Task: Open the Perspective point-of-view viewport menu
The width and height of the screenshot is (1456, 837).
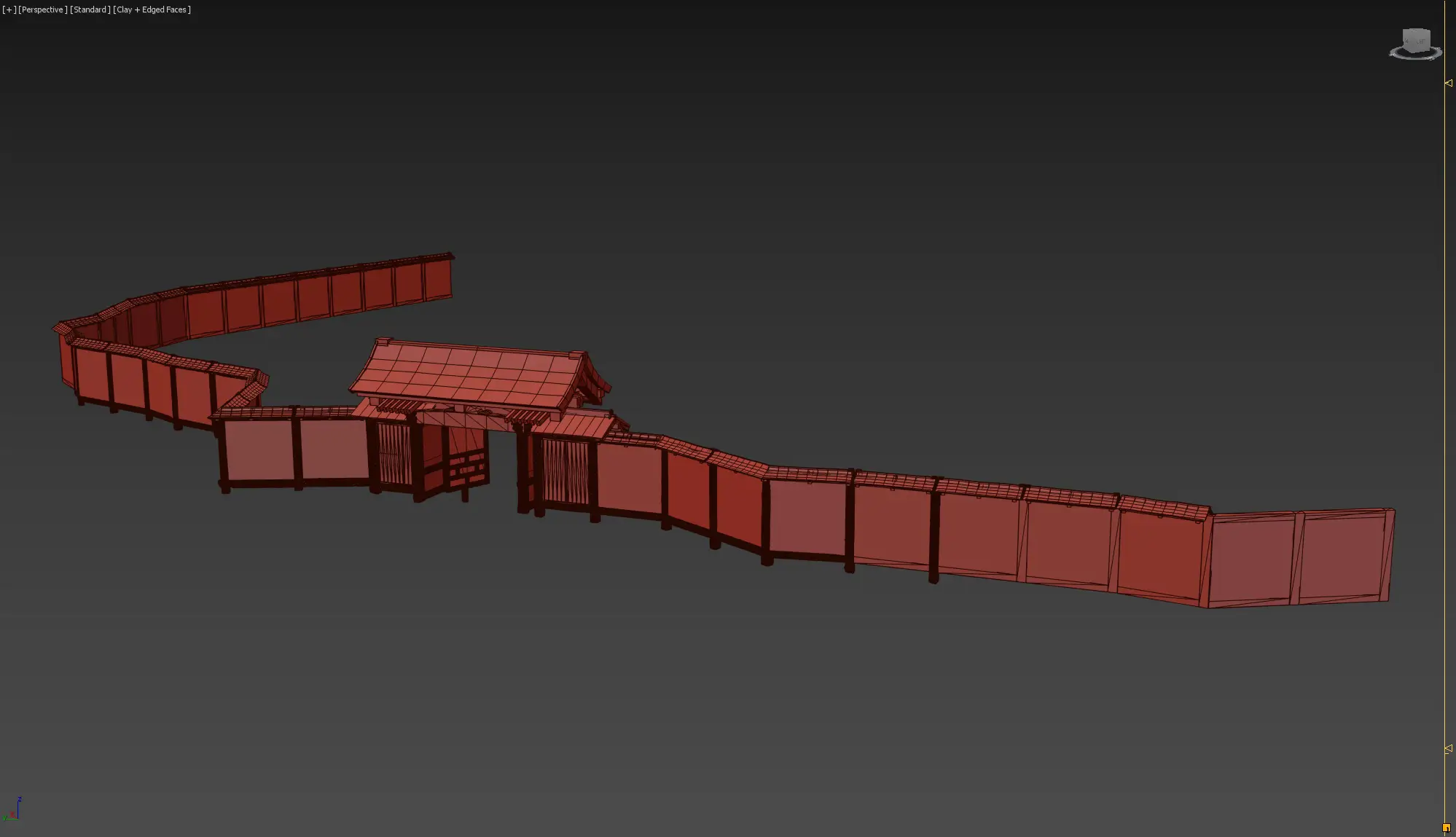Action: 43,9
